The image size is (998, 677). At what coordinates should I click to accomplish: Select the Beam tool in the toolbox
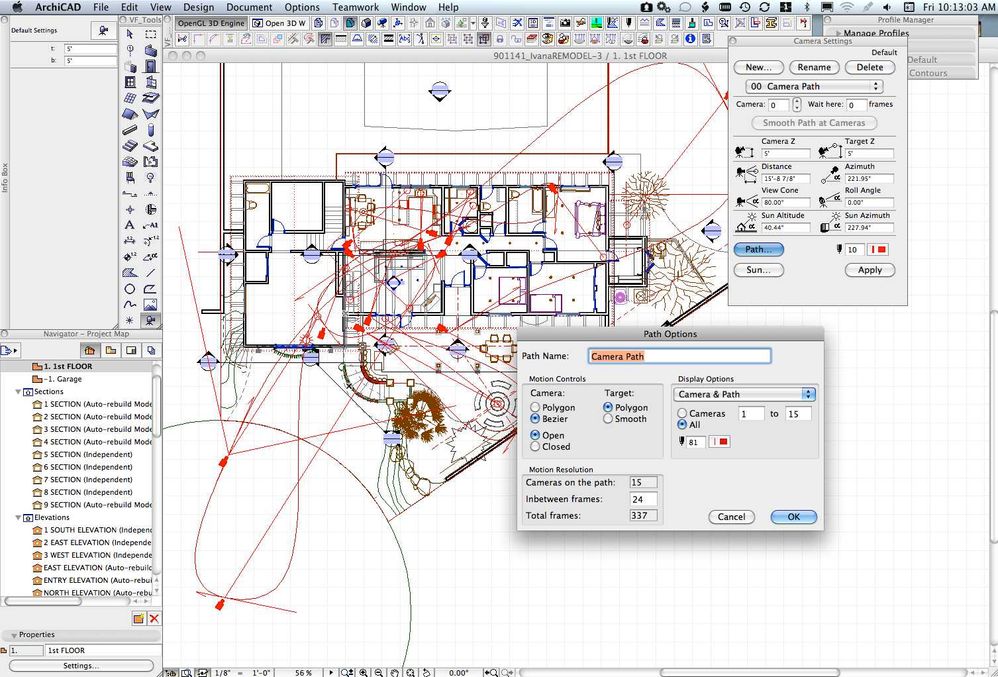[130, 130]
